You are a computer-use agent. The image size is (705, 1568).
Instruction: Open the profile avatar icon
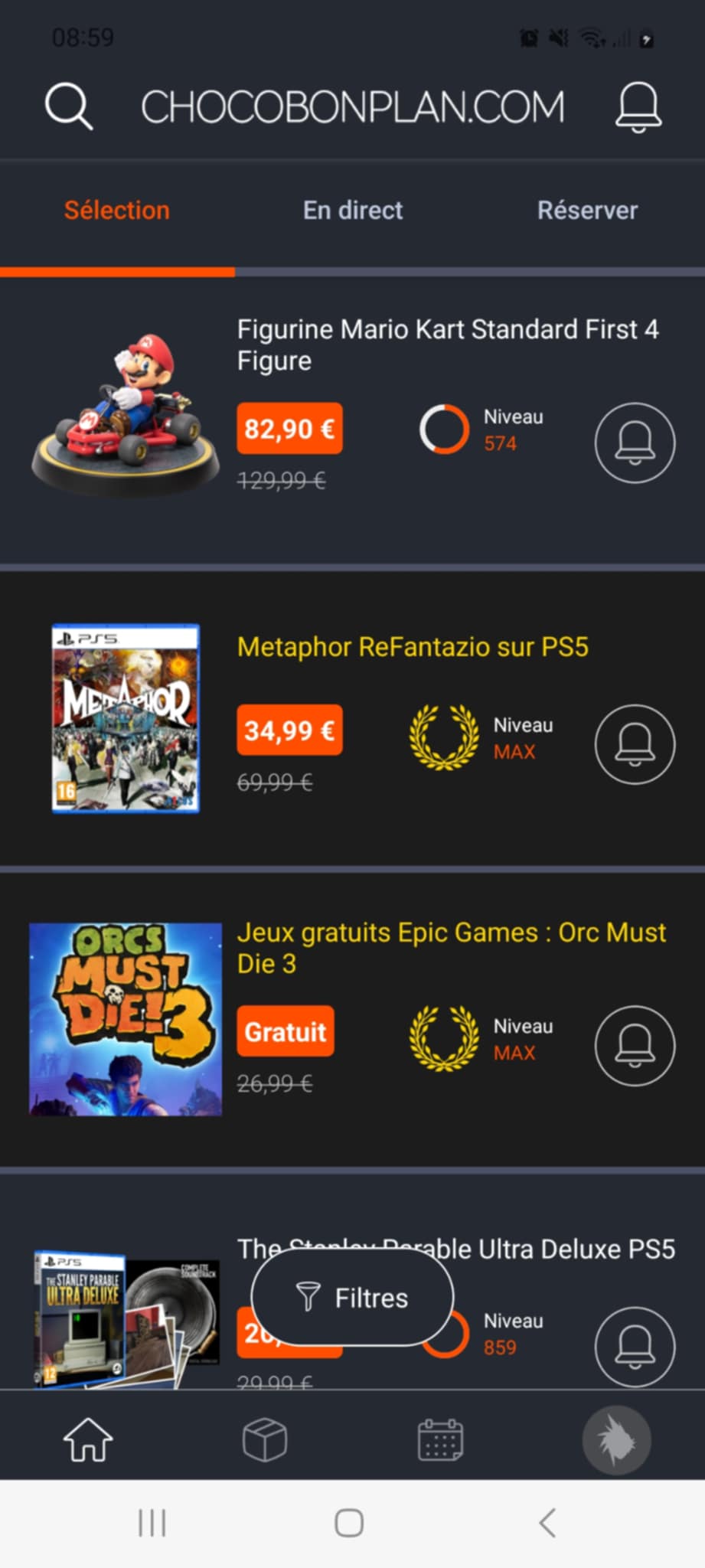617,1439
